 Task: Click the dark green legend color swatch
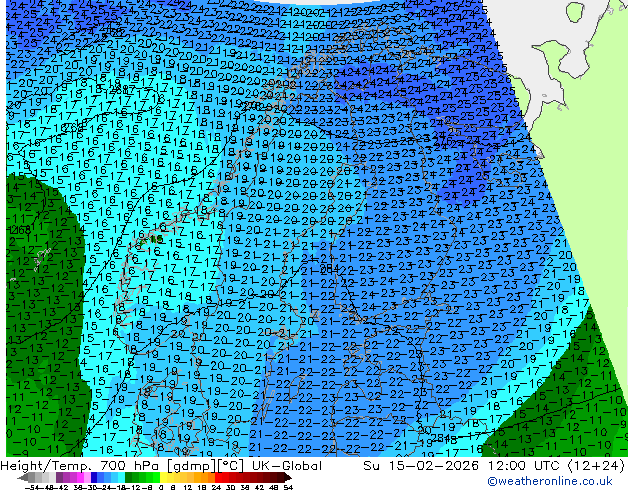click(129, 478)
